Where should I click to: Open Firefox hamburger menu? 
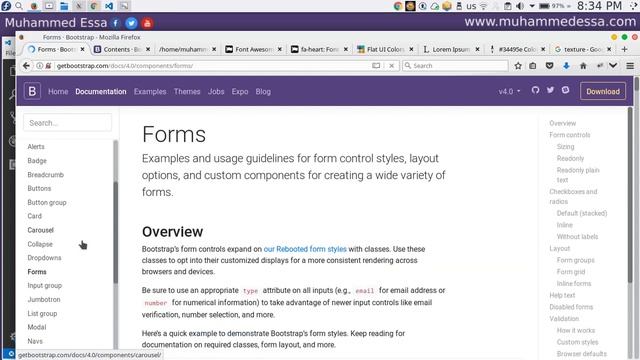point(630,66)
